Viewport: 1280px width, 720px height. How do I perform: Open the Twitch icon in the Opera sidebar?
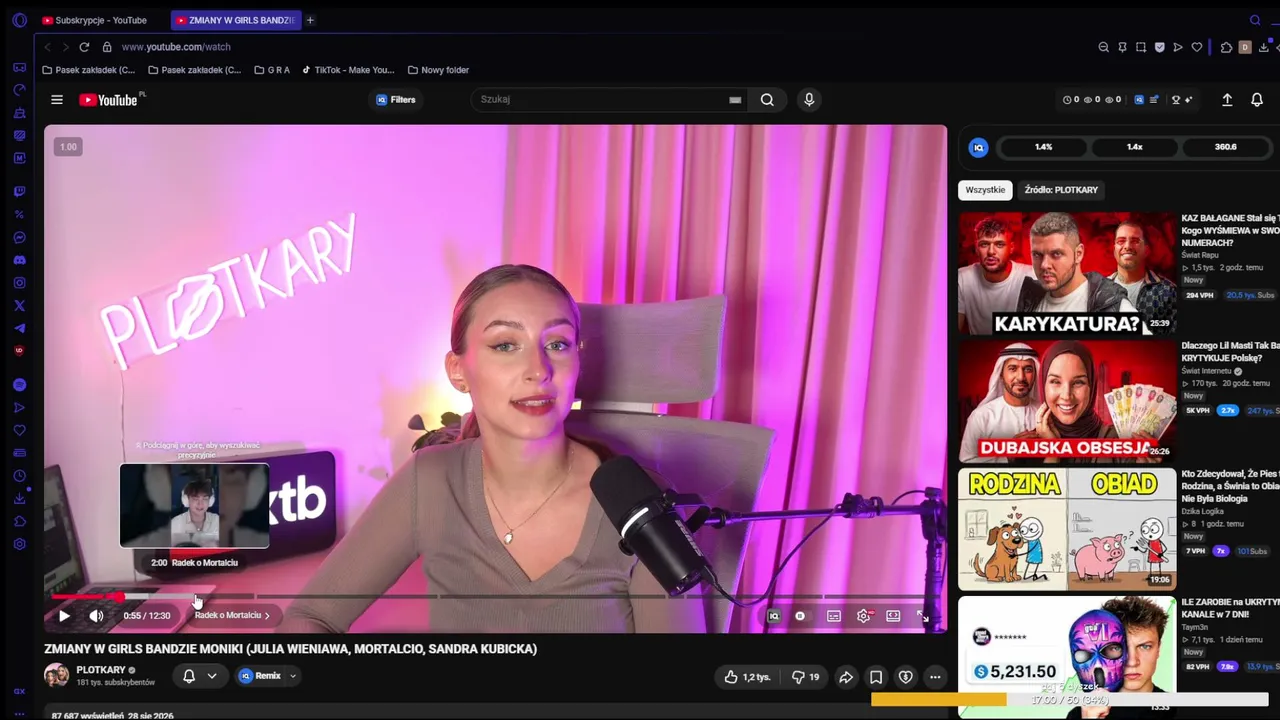[19, 191]
